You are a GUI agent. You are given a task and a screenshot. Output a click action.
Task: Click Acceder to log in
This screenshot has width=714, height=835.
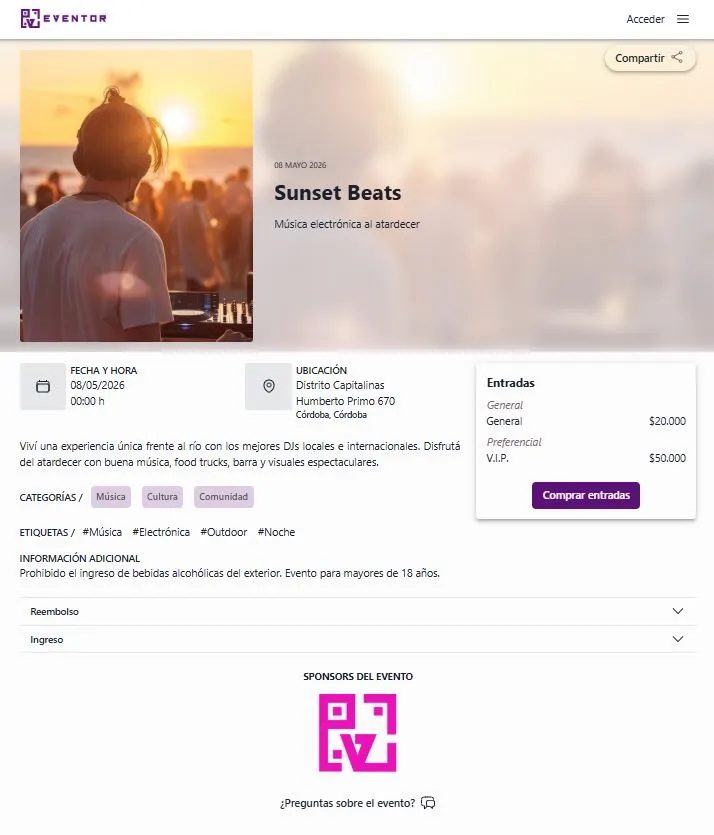point(645,19)
